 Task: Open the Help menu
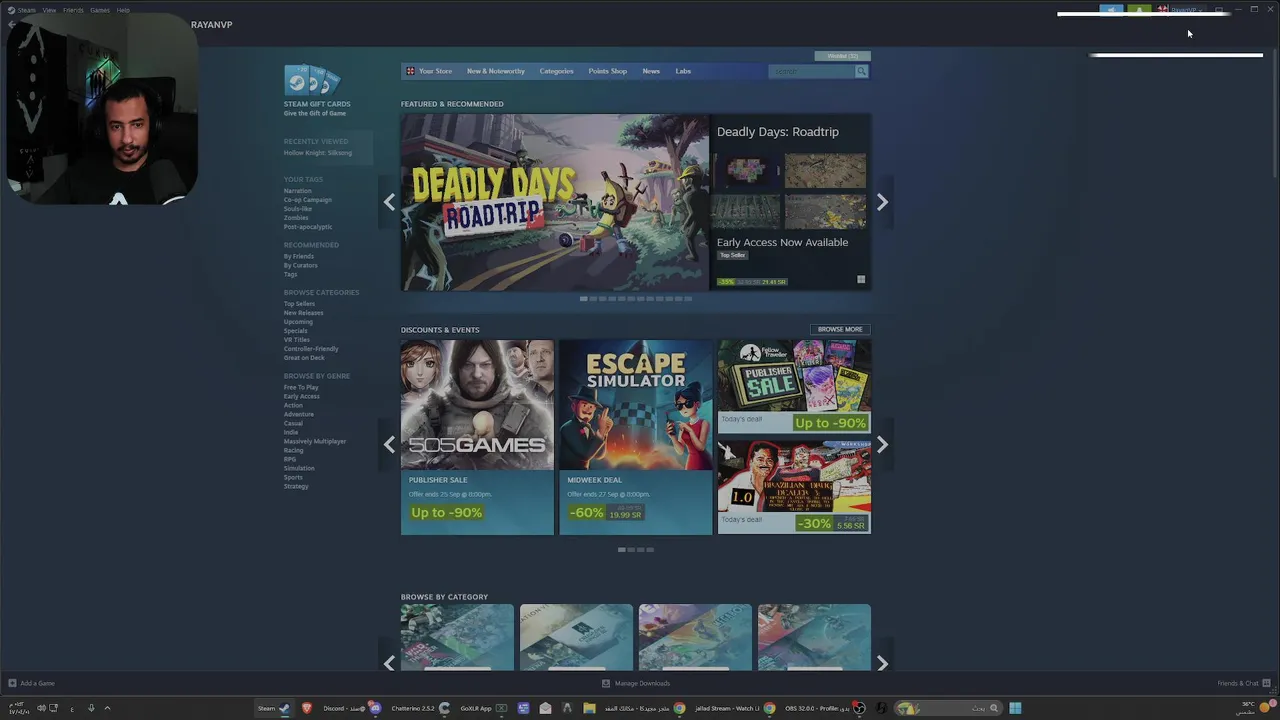[x=123, y=10]
